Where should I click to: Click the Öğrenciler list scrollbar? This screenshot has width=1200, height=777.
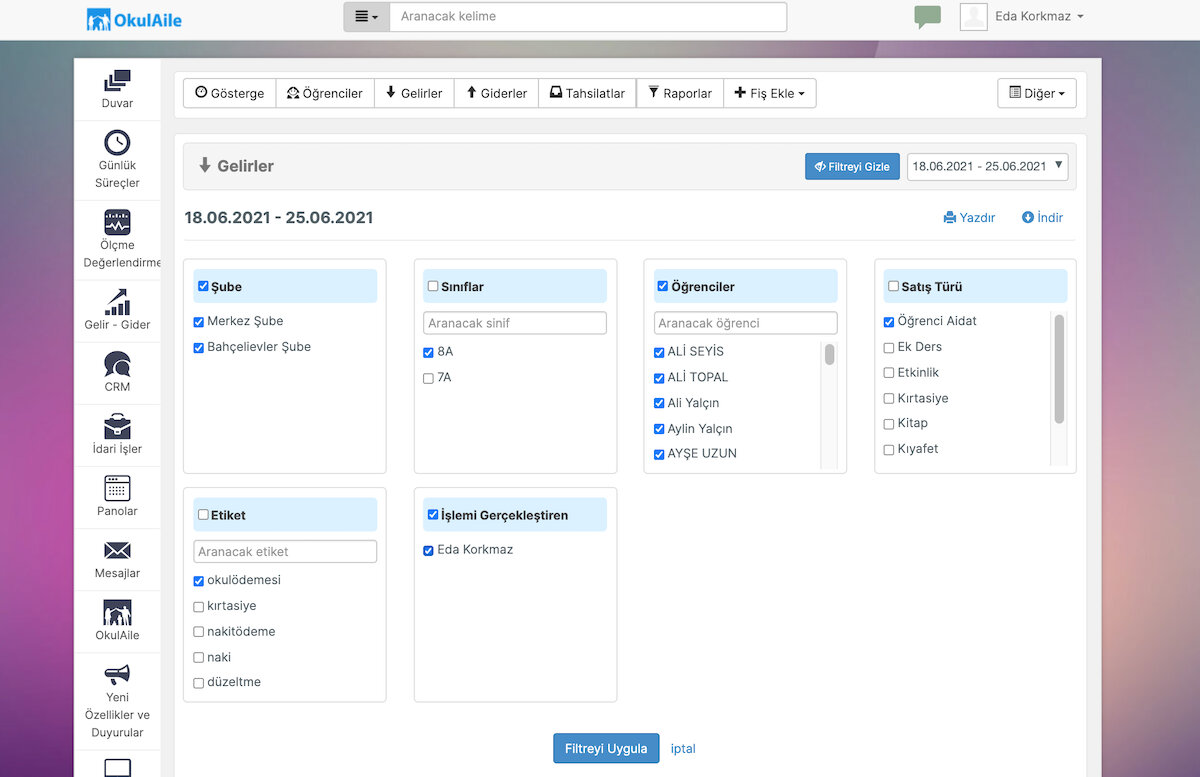click(829, 355)
